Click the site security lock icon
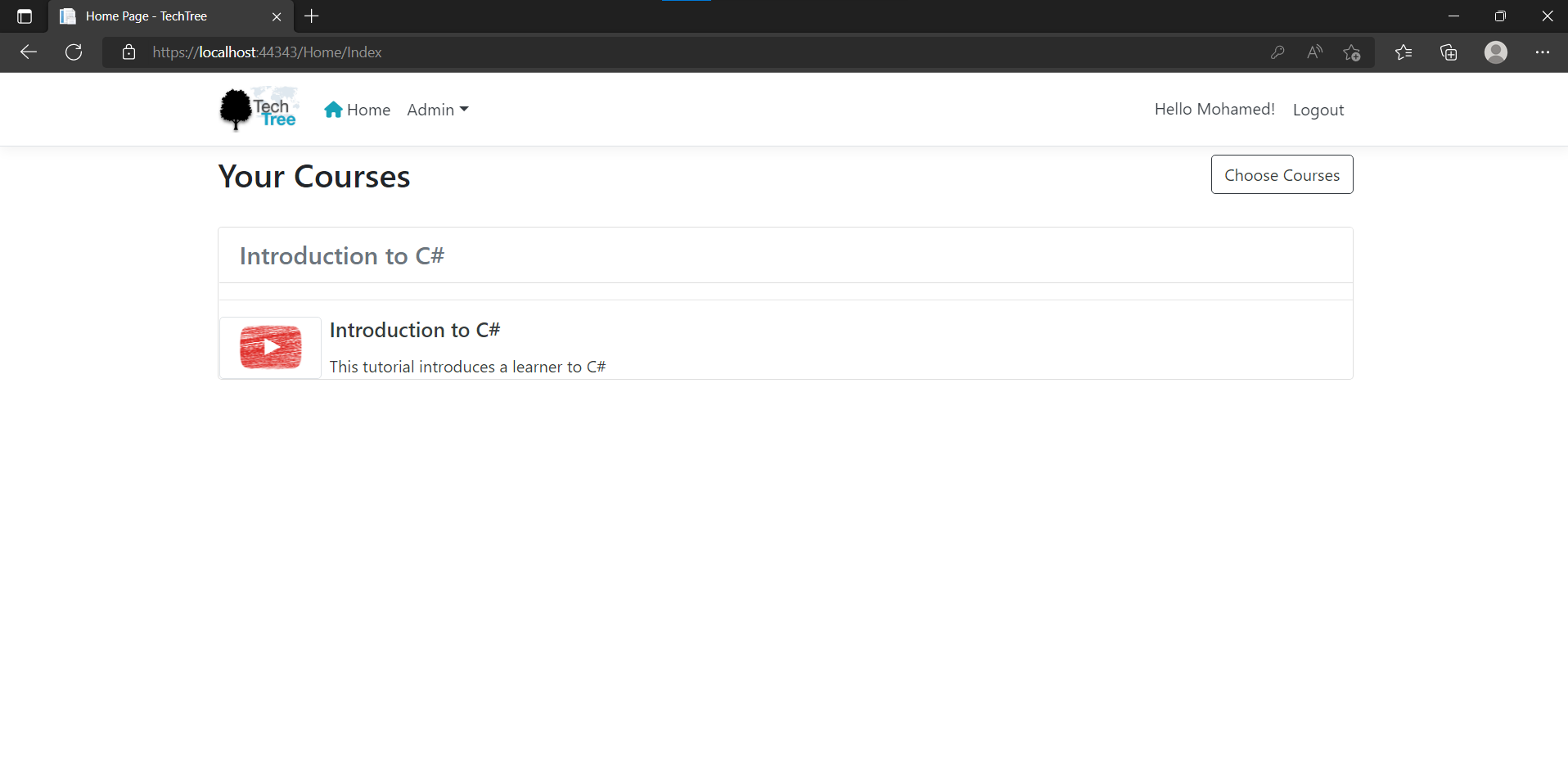1568x780 pixels. pos(128,52)
